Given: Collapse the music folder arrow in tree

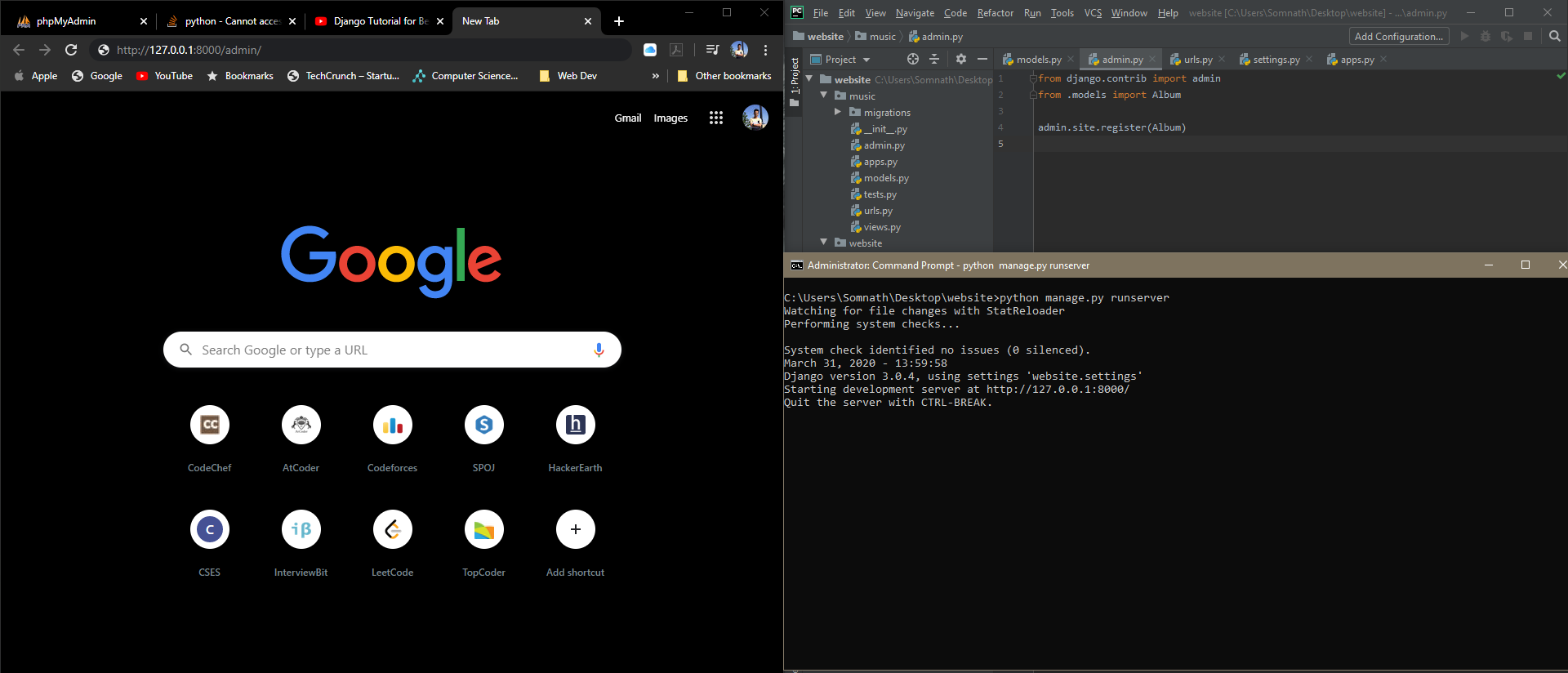Looking at the screenshot, I should coord(824,96).
